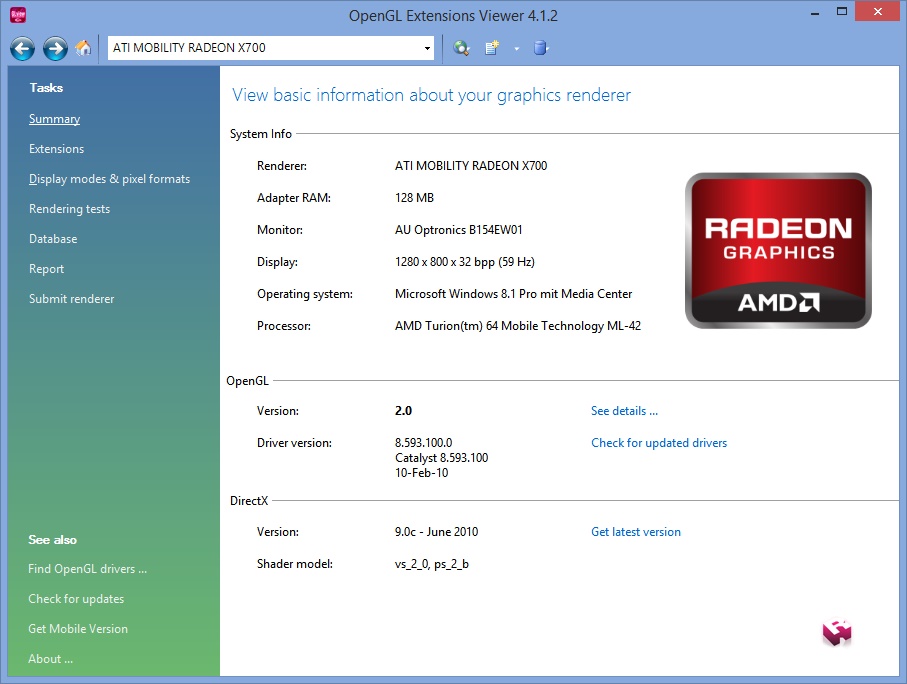Click the driver date 10-Feb-10
907x684 pixels.
(422, 473)
